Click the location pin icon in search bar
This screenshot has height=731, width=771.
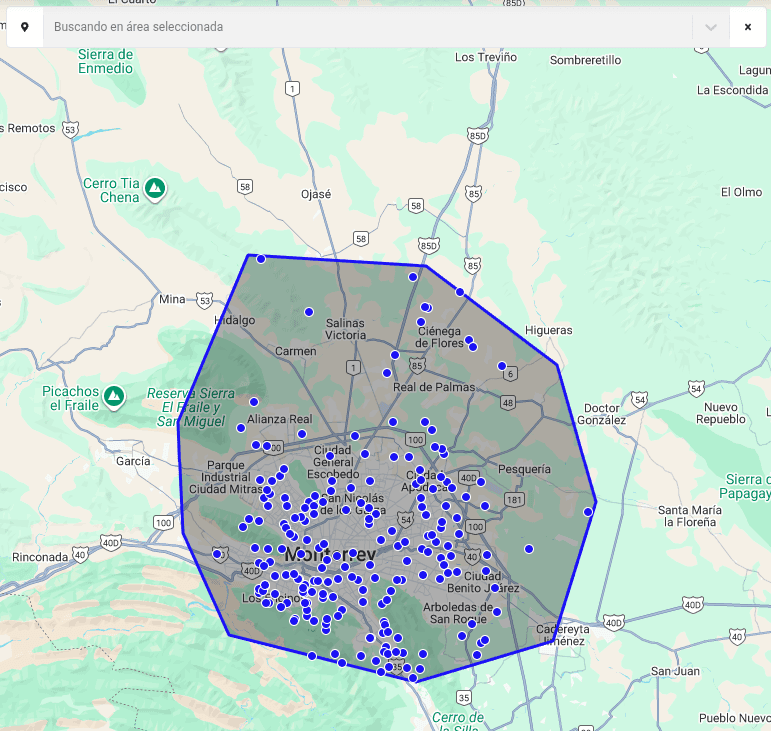click(24, 27)
